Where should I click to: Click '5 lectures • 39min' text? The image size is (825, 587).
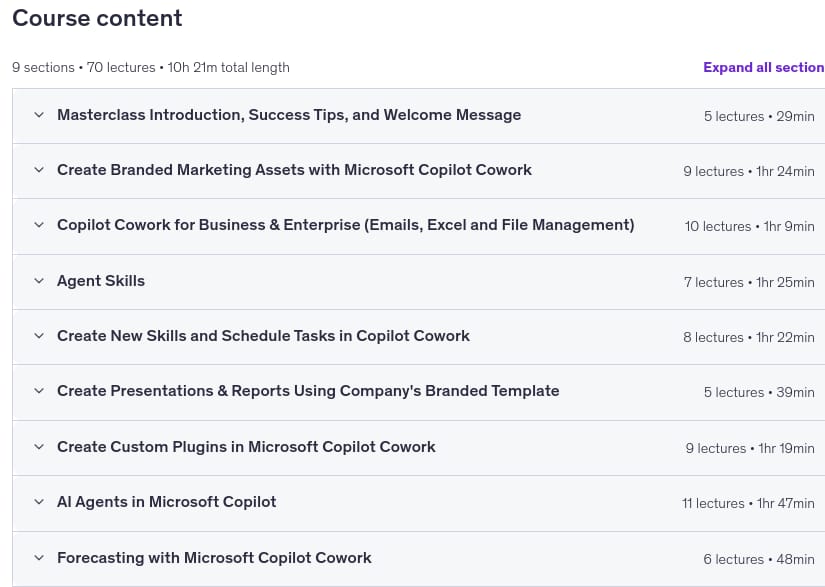click(759, 392)
